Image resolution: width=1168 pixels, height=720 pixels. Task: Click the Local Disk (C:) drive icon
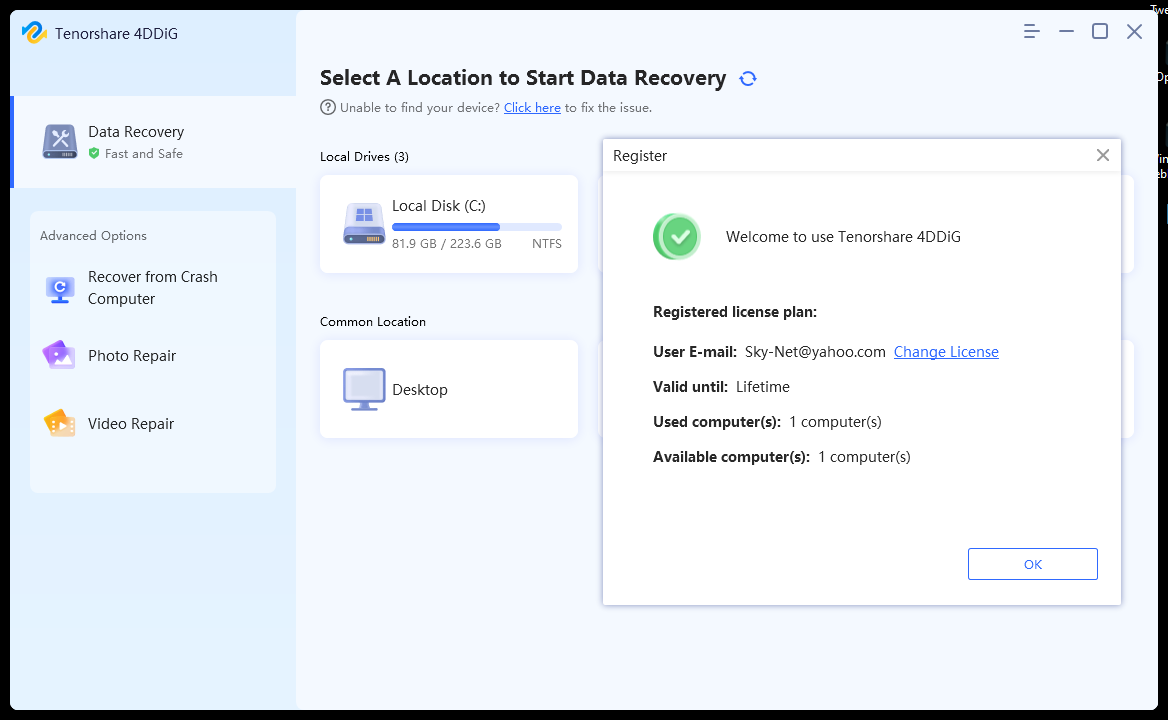tap(364, 224)
